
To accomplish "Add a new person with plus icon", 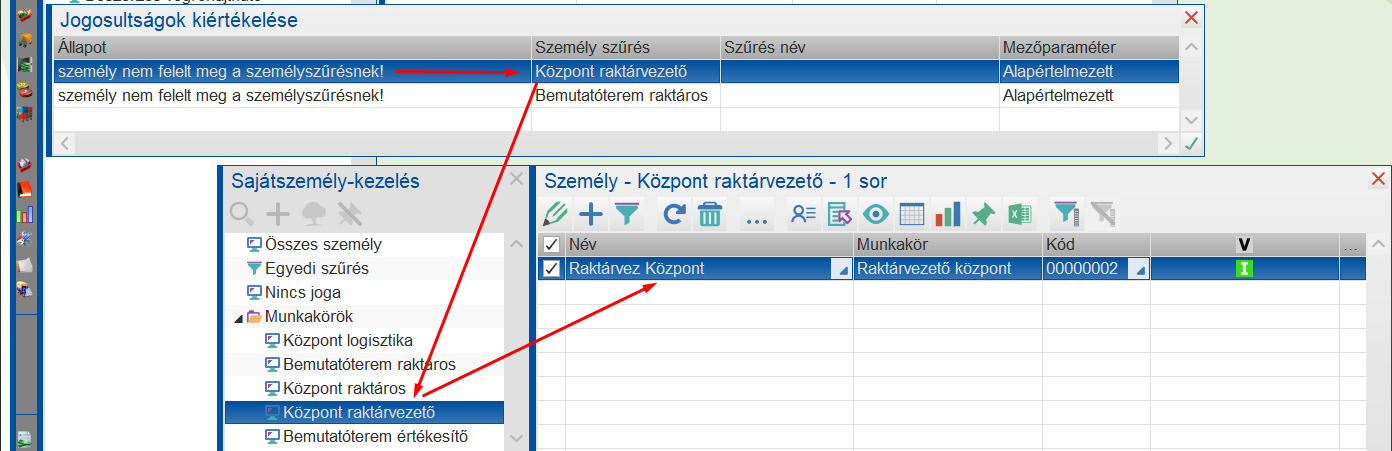I will pos(592,214).
